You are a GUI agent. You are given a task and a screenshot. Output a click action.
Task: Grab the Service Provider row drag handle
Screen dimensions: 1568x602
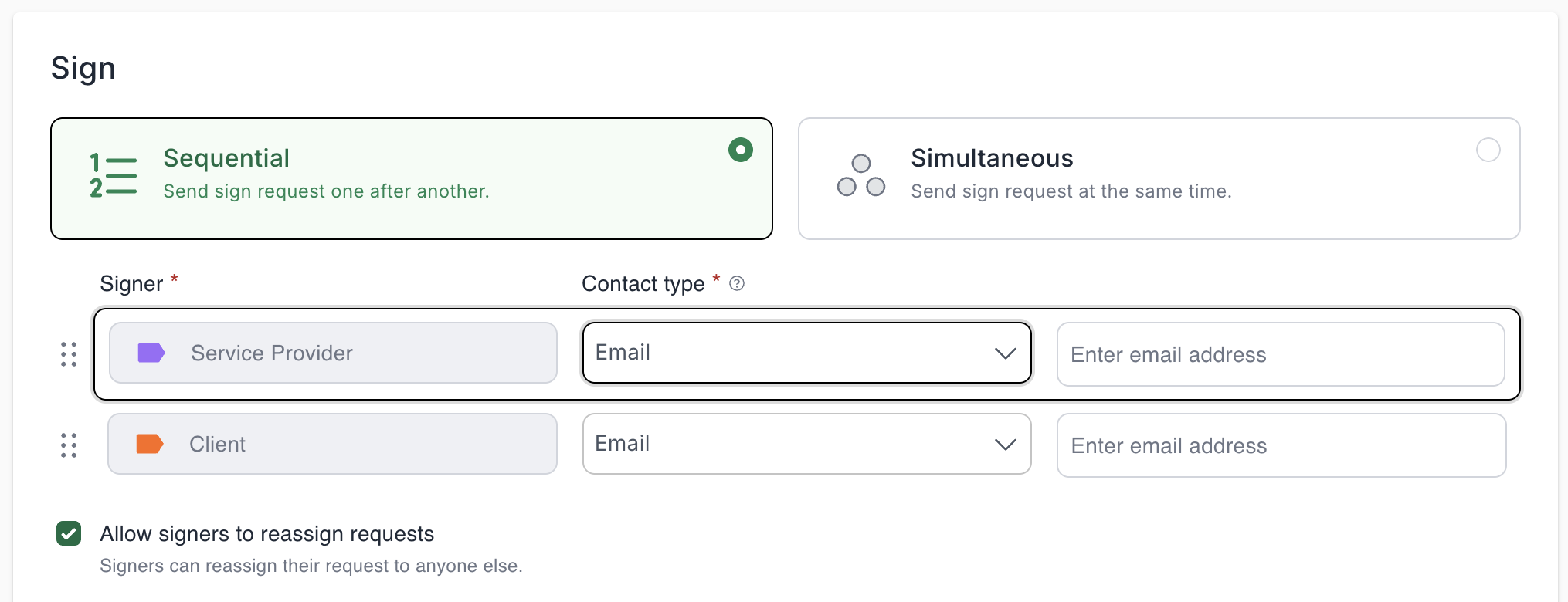(69, 354)
